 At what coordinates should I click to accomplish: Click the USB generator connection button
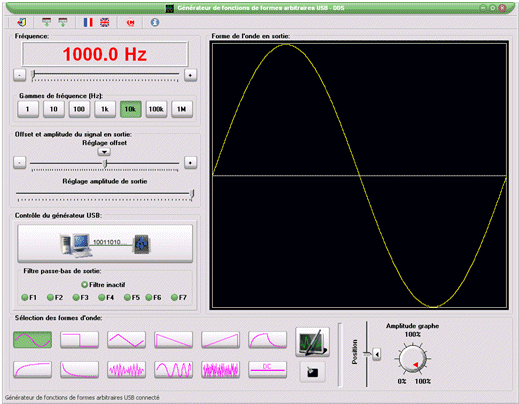pyautogui.click(x=105, y=244)
